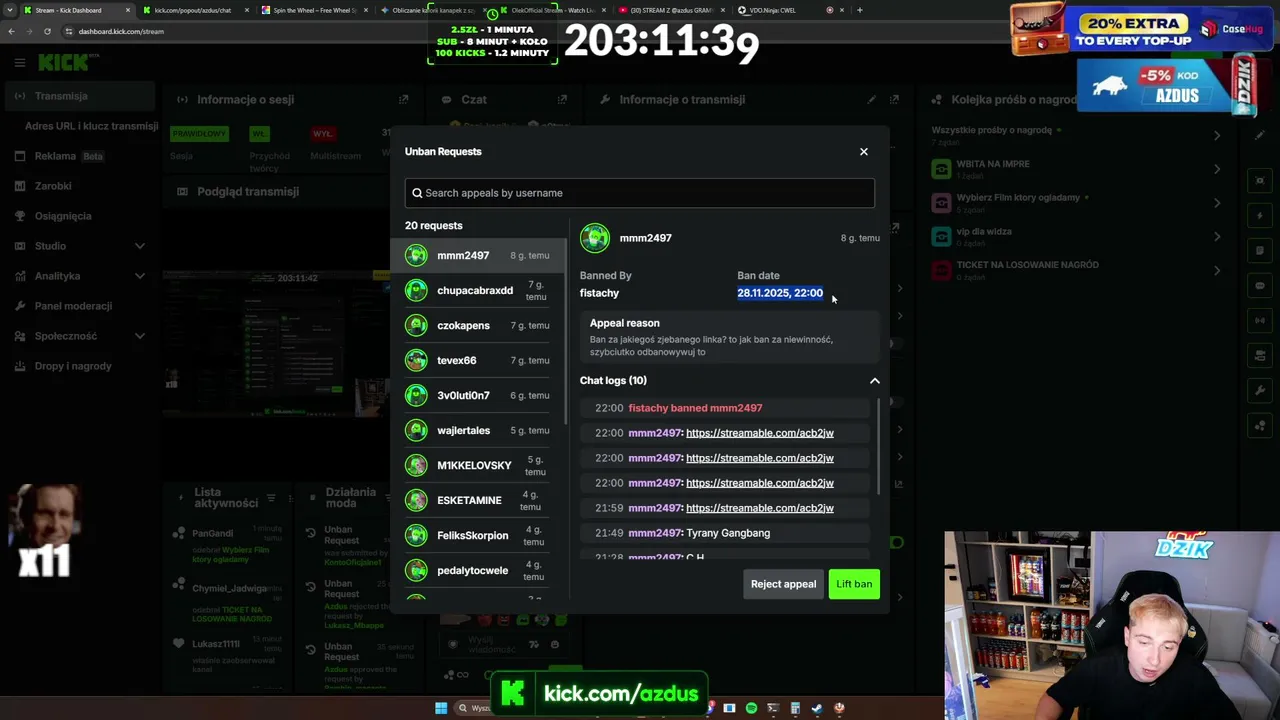Click the wrench icon in the right rail
This screenshot has width=1280, height=720.
[x=1260, y=391]
